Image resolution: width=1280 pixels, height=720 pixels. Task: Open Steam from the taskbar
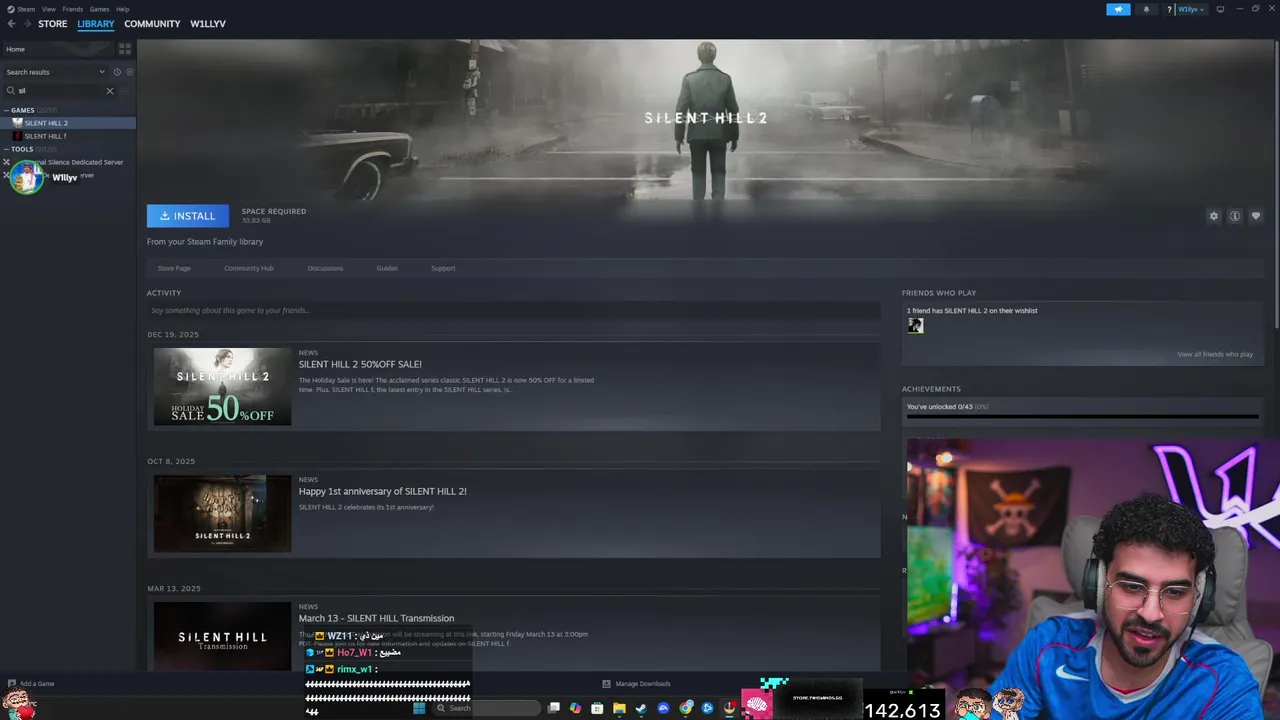point(641,708)
